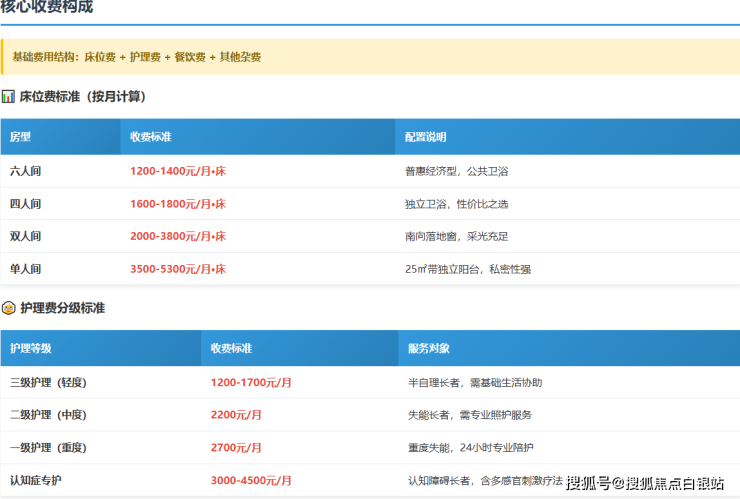Click the description 南向落地窗，采光充足
The image size is (740, 499).
tap(456, 236)
